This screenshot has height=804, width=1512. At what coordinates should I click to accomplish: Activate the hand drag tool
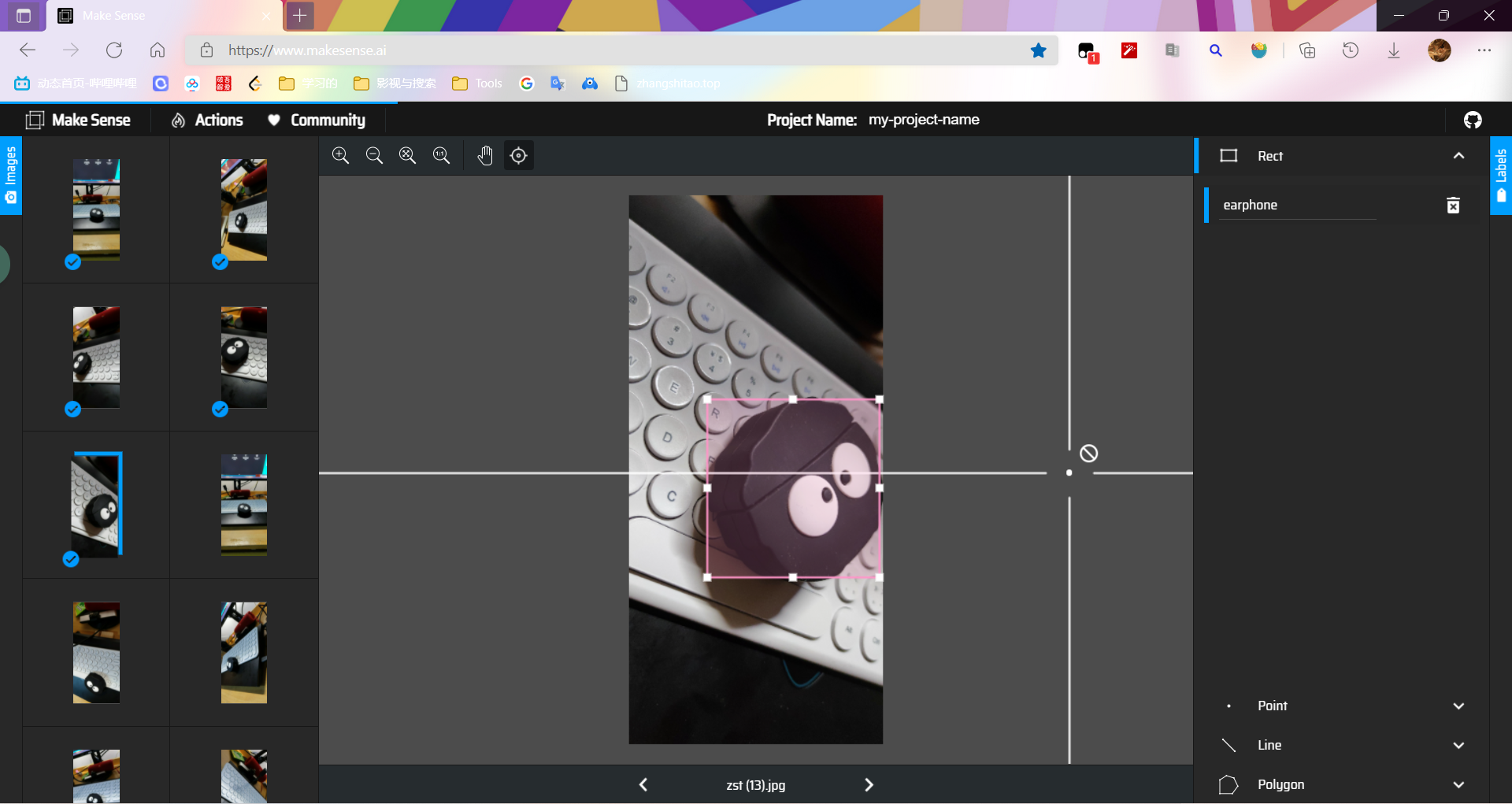(x=485, y=155)
